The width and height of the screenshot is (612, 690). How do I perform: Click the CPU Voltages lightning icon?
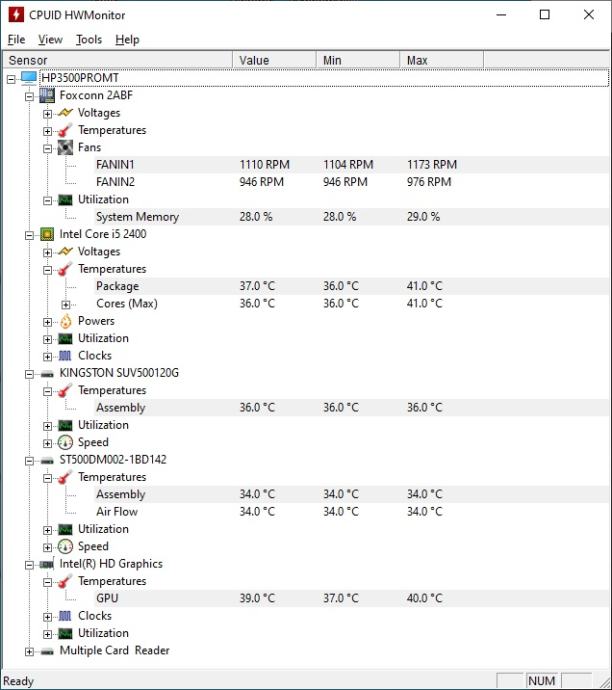(65, 252)
